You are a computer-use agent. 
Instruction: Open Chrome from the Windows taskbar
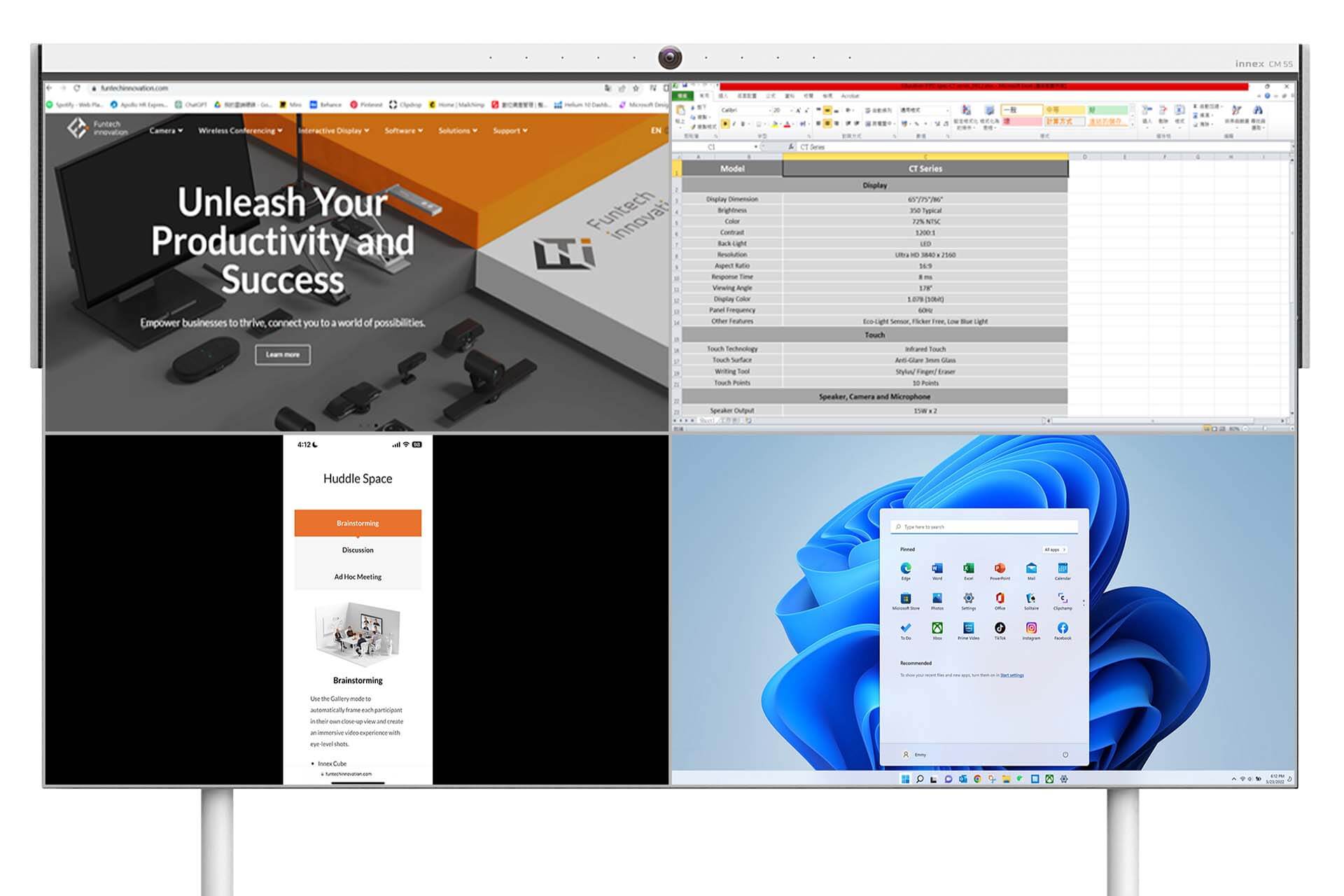click(x=978, y=779)
